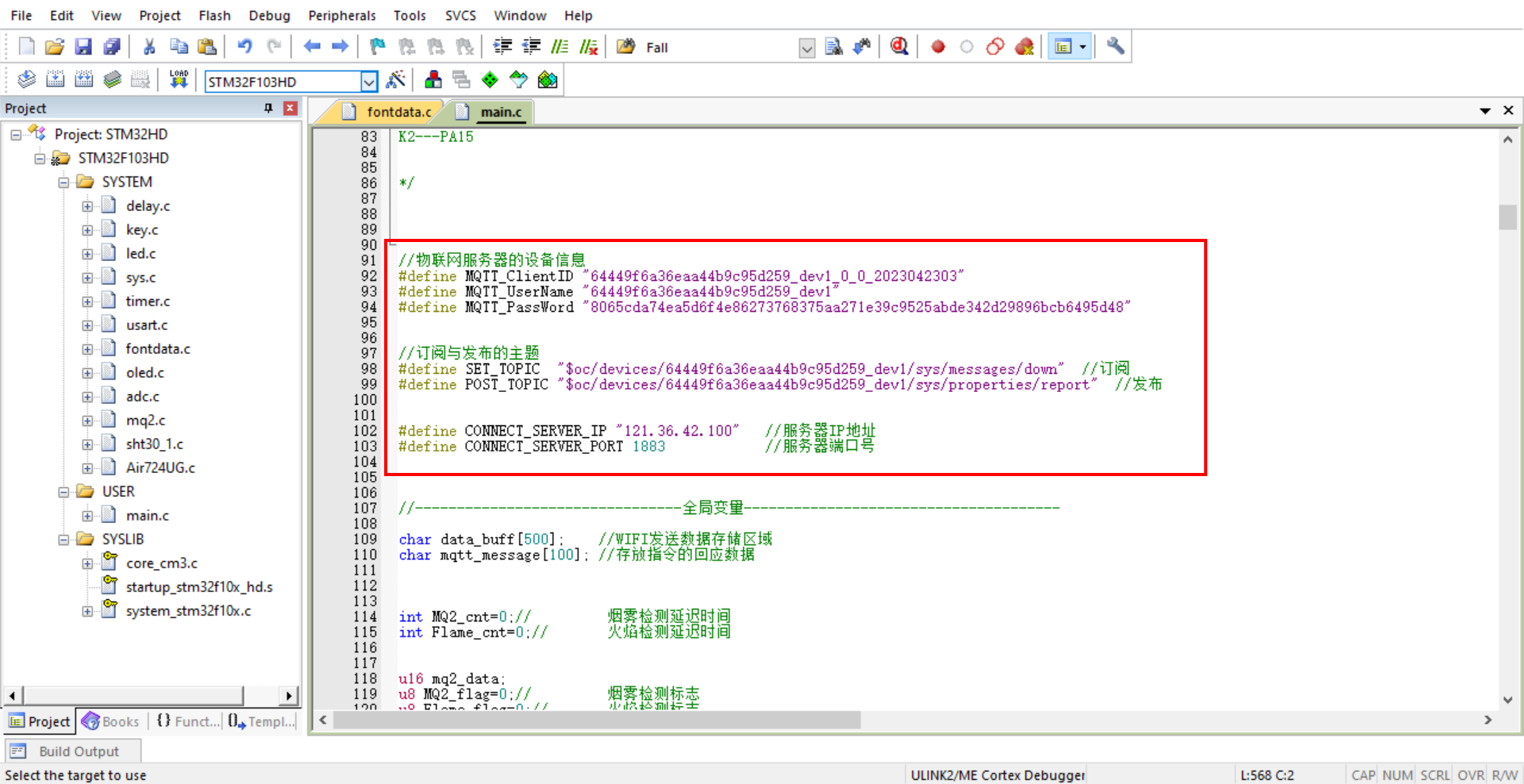This screenshot has width=1524, height=784.
Task: Rebuild all target files
Action: click(83, 79)
